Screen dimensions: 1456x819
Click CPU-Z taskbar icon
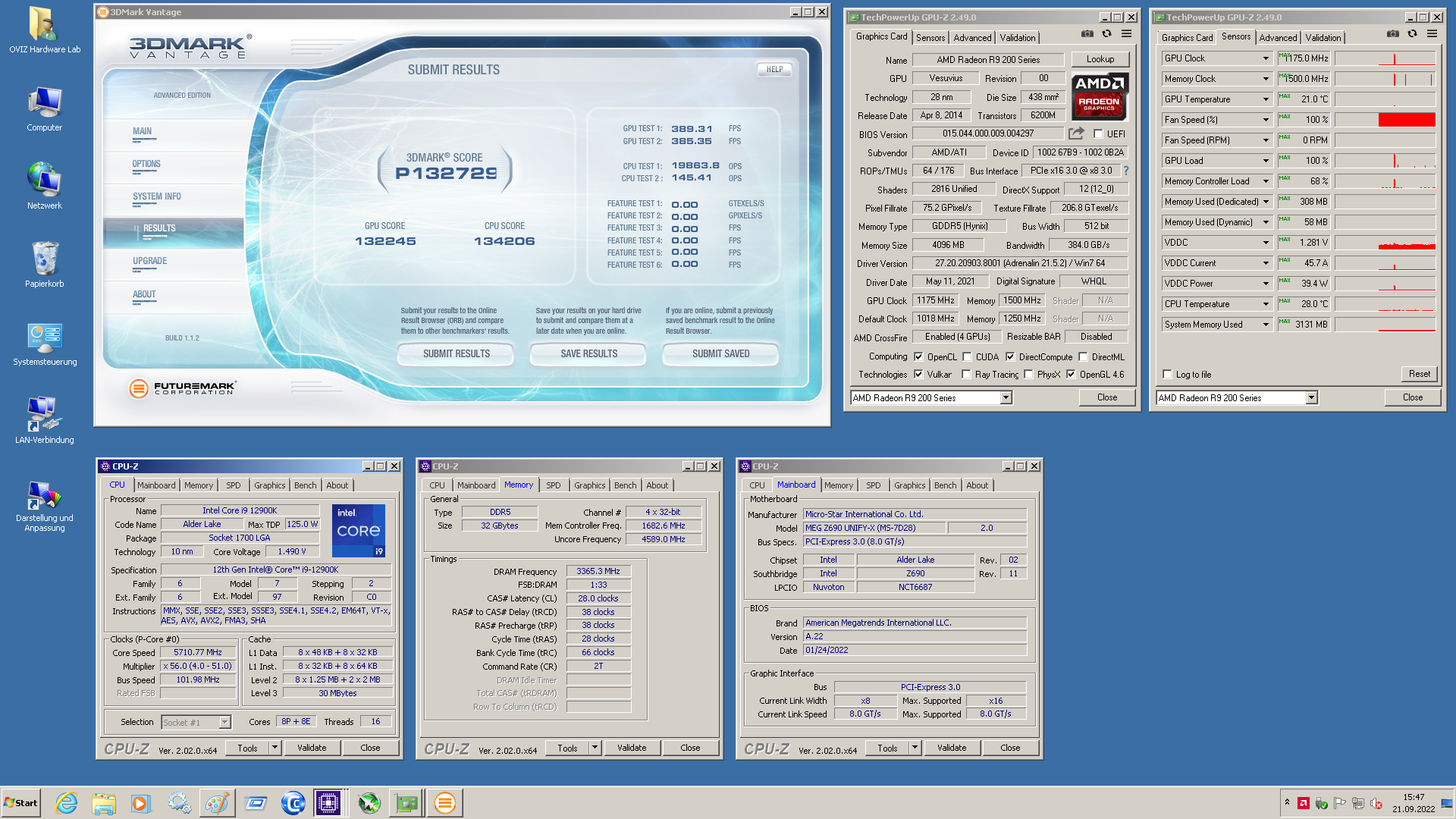coord(328,803)
